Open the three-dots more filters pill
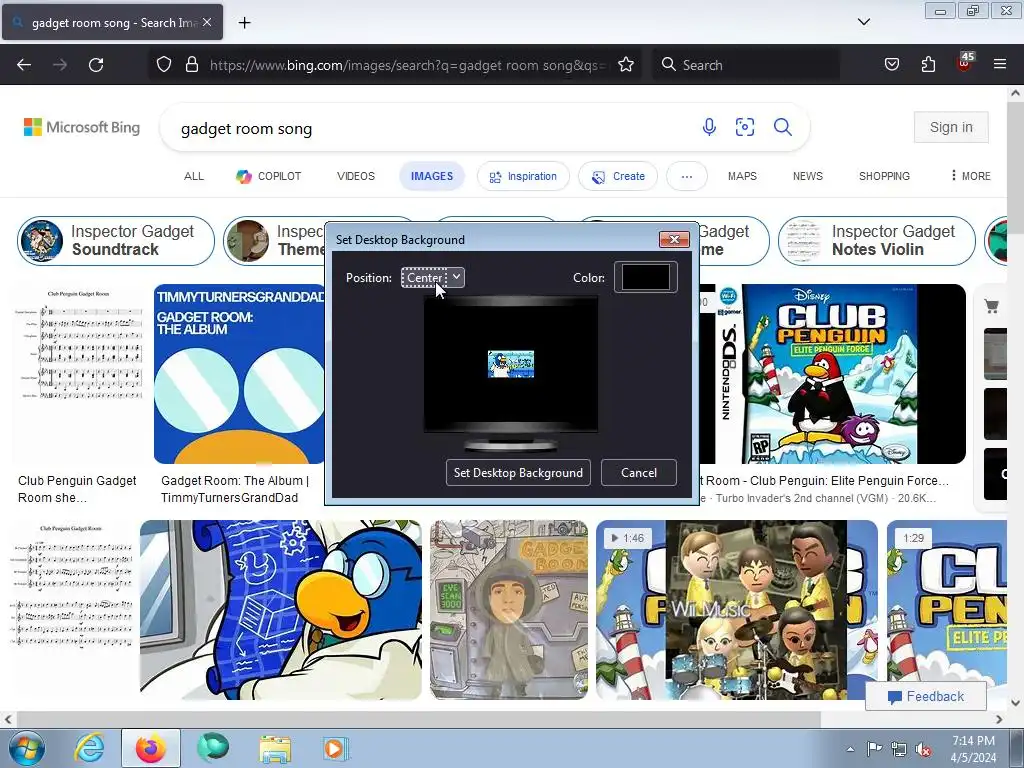Image resolution: width=1024 pixels, height=768 pixels. (686, 176)
